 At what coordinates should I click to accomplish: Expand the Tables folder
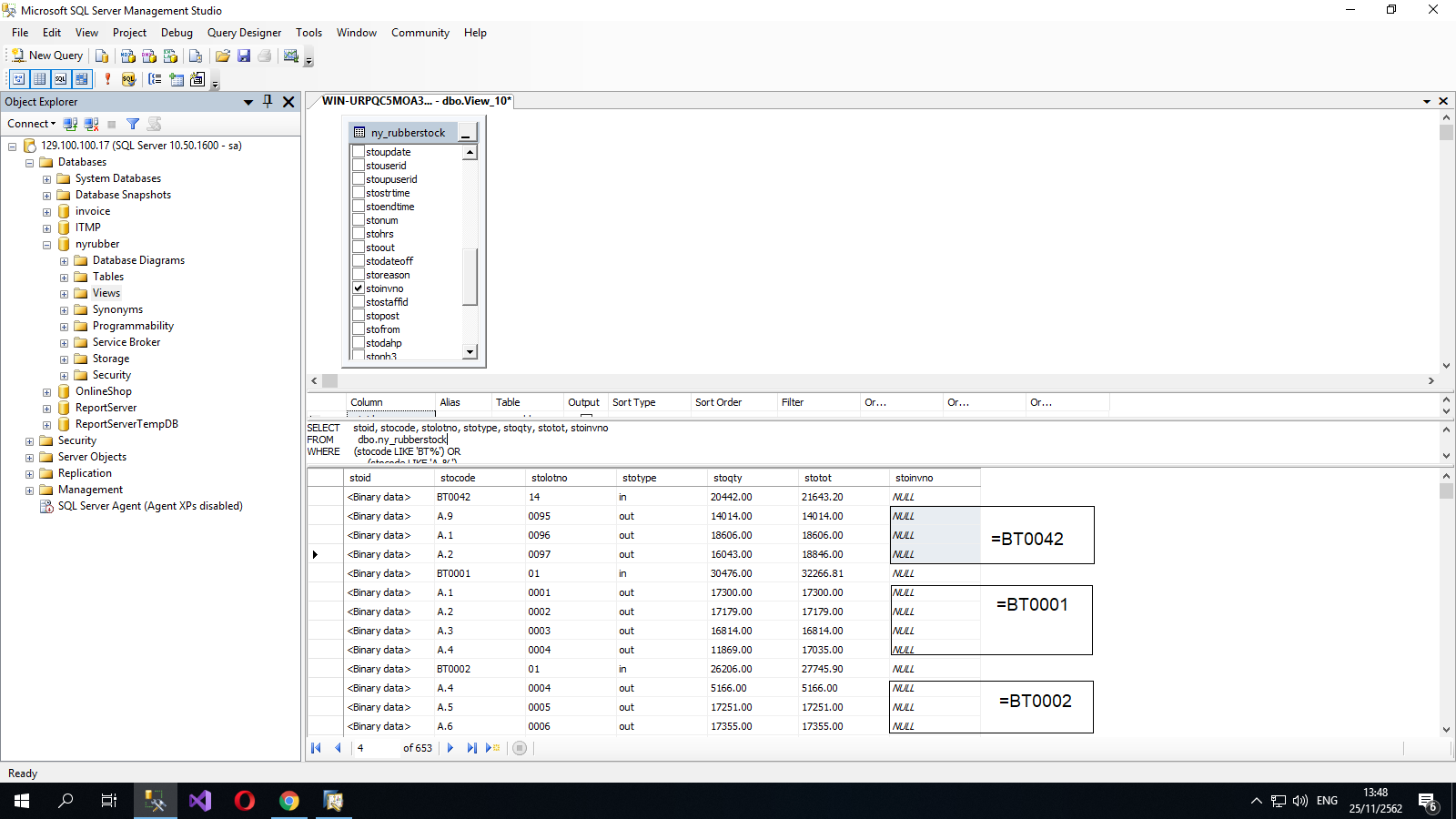click(64, 278)
